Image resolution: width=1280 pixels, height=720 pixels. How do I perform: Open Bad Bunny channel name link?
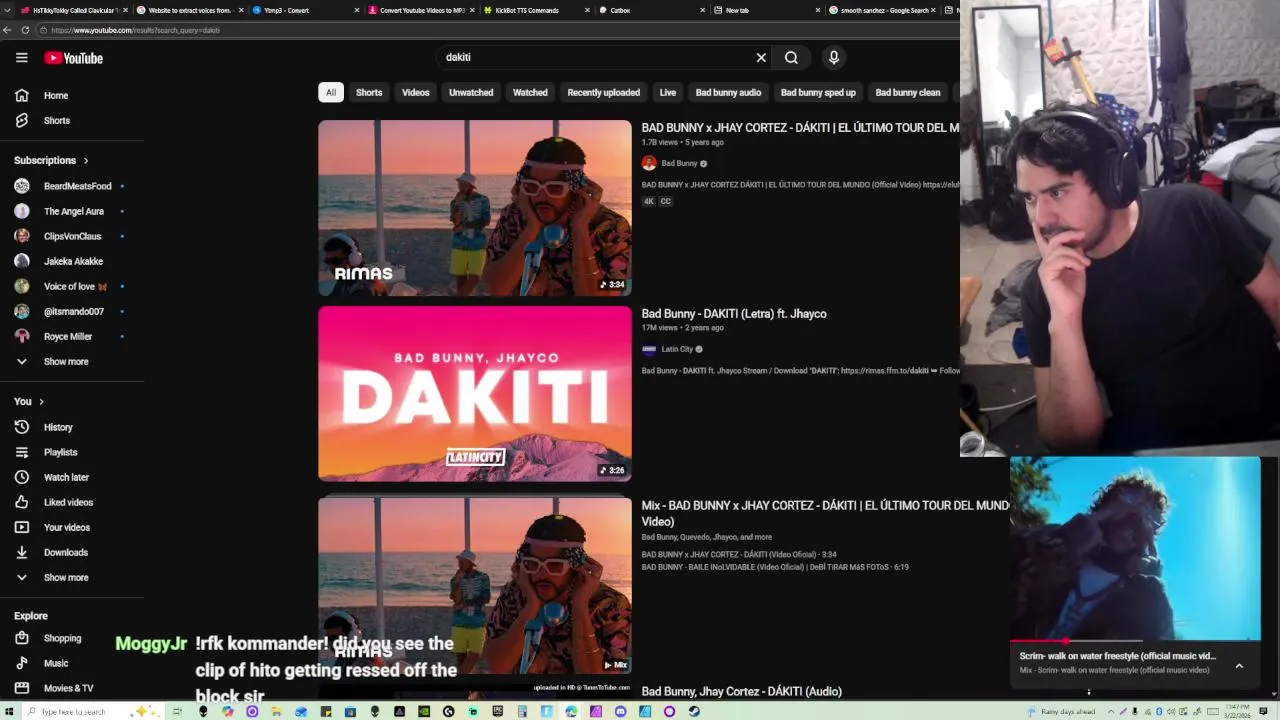(679, 163)
